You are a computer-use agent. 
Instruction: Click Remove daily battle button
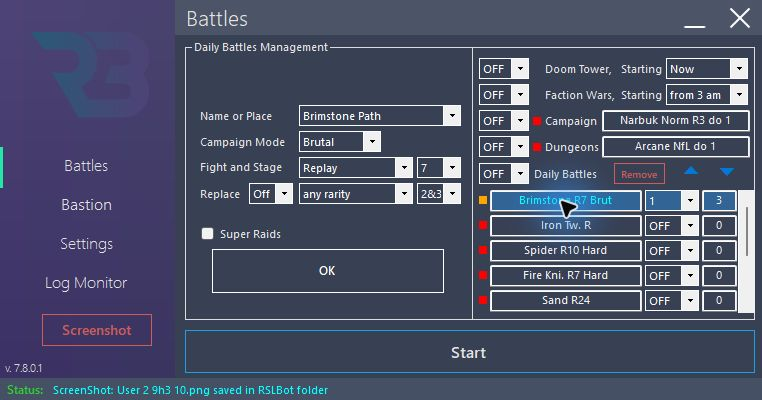(x=639, y=174)
